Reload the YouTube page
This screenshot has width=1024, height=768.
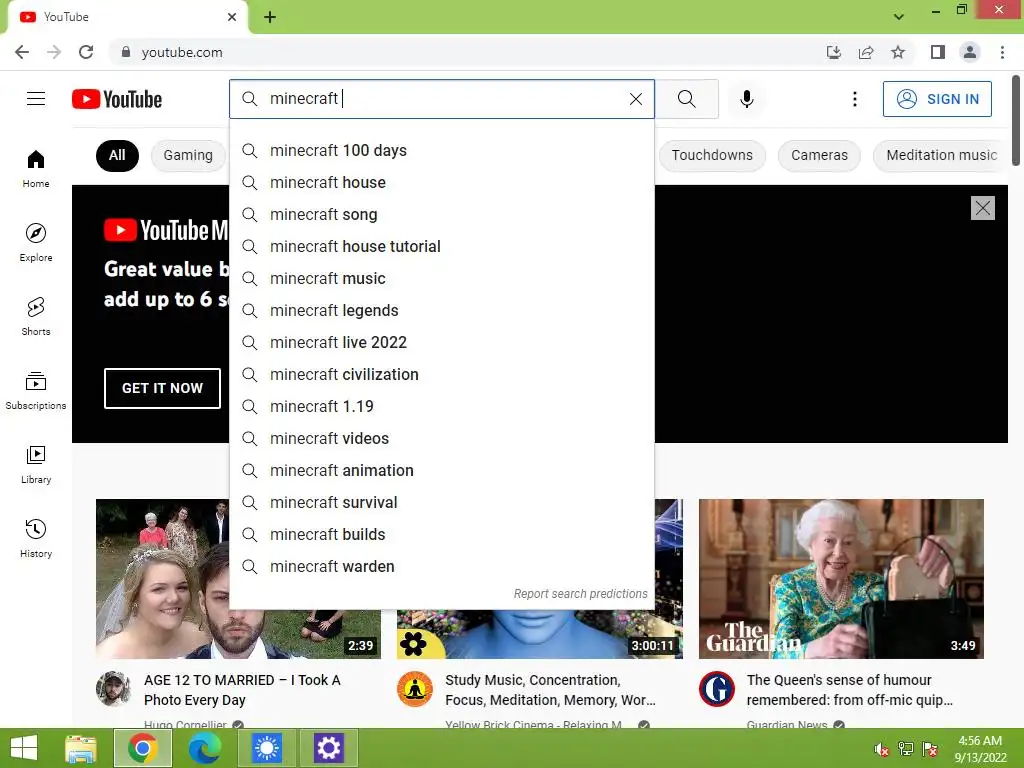(x=86, y=52)
